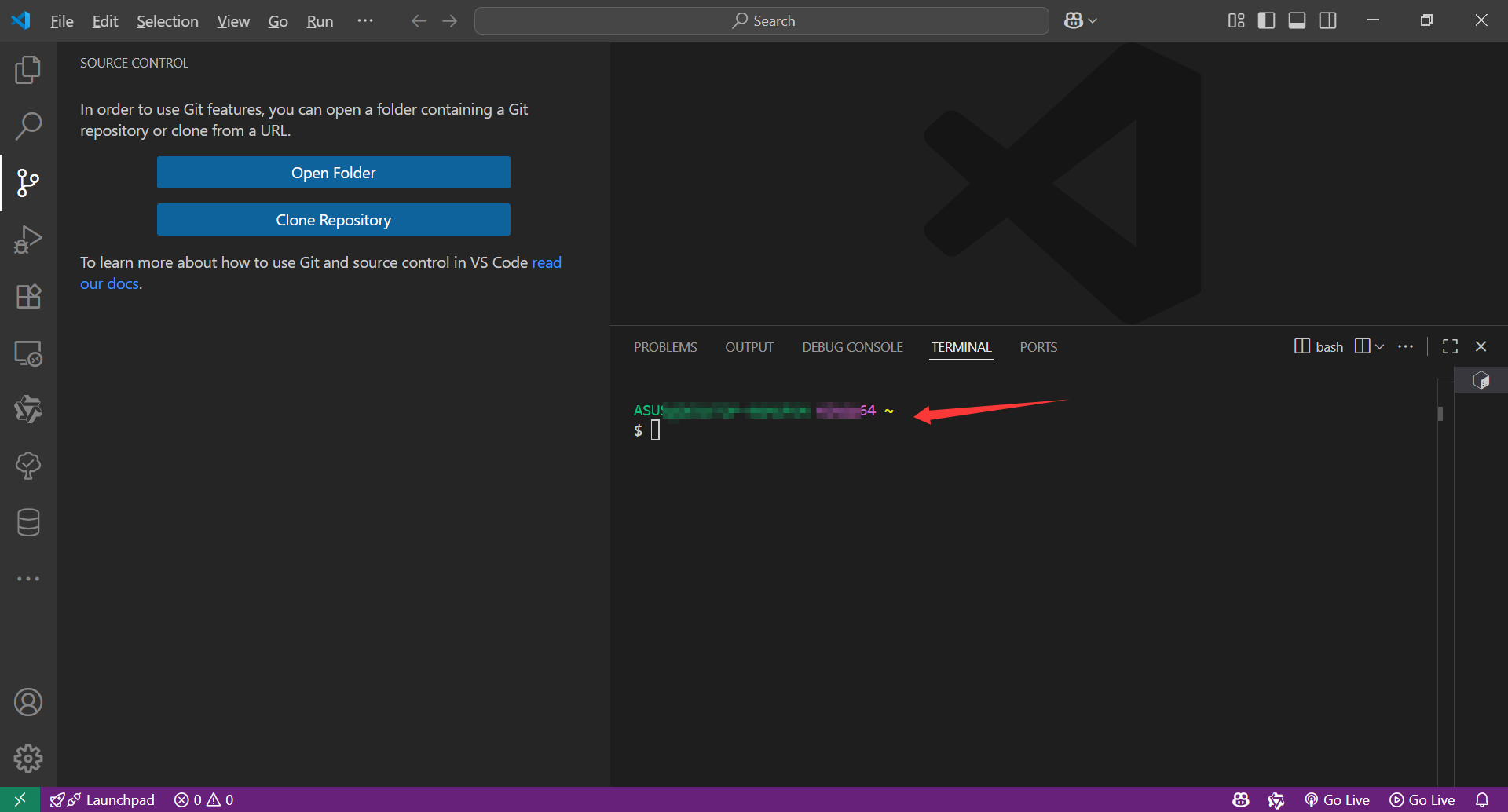Open the File menu
The width and height of the screenshot is (1508, 812).
point(62,21)
